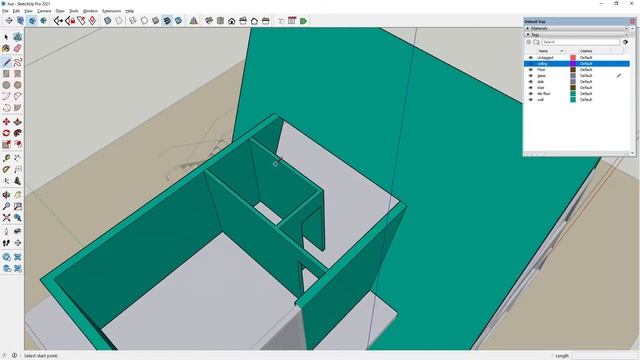
Task: Open Dashes Default for floor tag
Action: (586, 70)
